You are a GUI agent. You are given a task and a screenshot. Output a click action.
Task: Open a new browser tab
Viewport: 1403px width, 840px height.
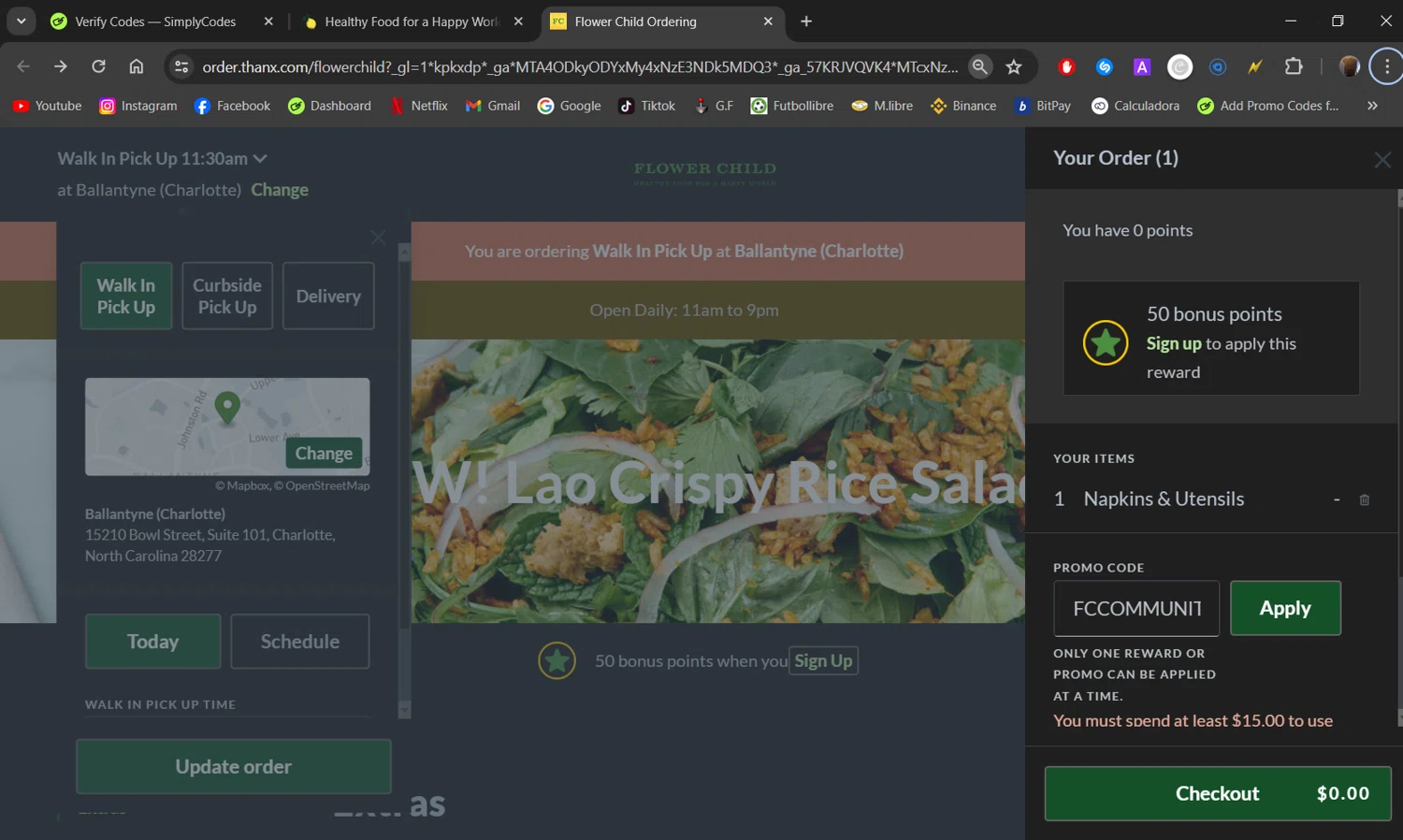[806, 22]
